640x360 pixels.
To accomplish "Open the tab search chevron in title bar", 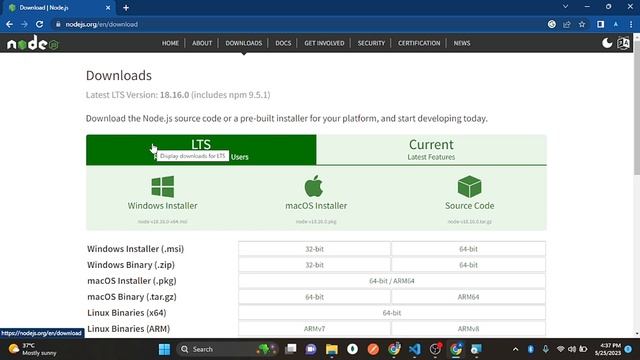I will pyautogui.click(x=565, y=7).
